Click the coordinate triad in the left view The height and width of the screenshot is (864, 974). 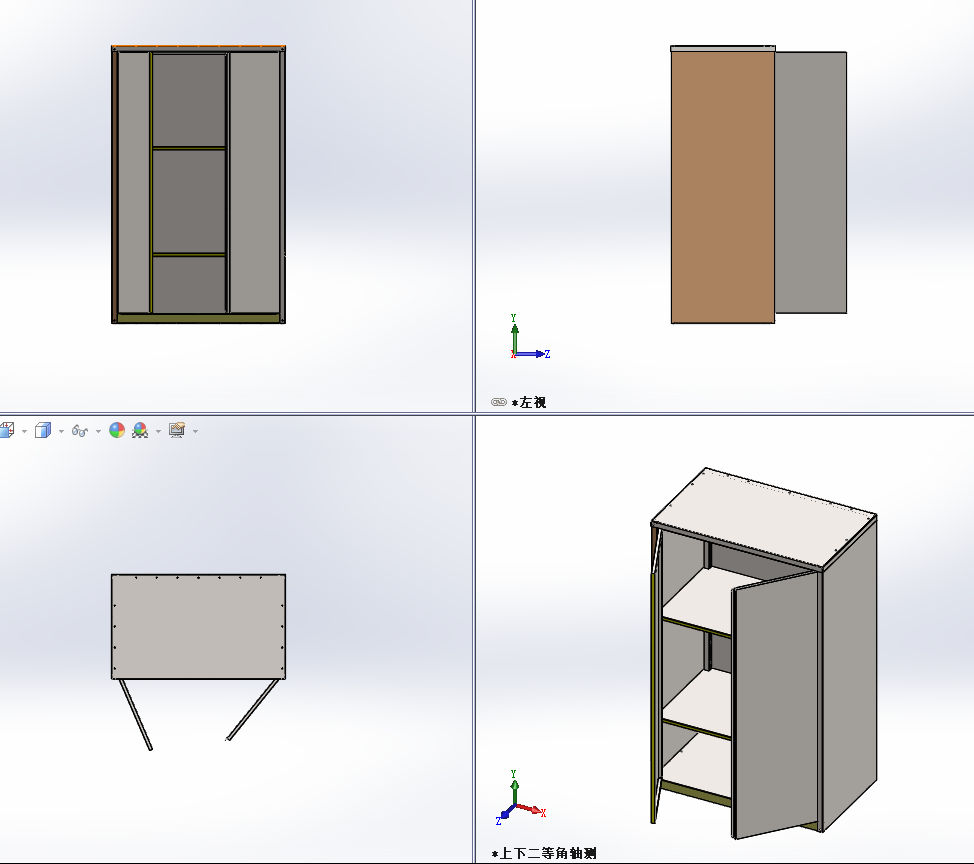point(528,337)
